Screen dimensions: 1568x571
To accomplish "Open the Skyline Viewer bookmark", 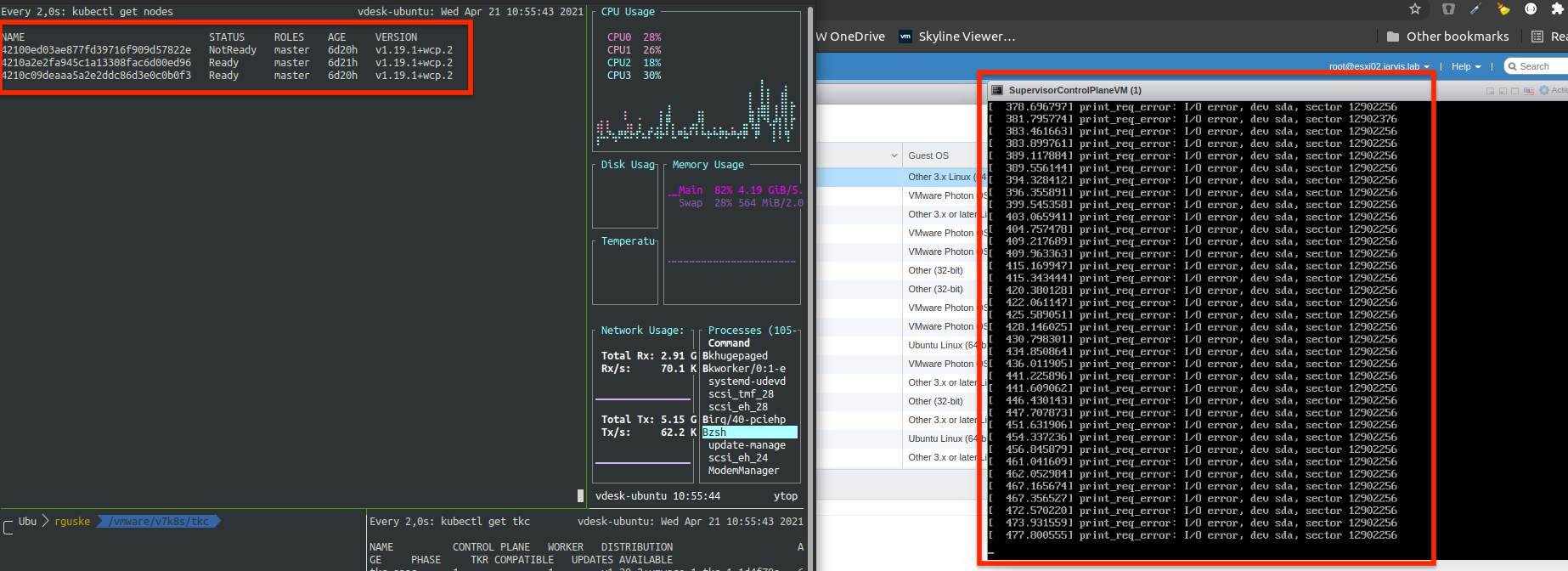I will tap(957, 37).
